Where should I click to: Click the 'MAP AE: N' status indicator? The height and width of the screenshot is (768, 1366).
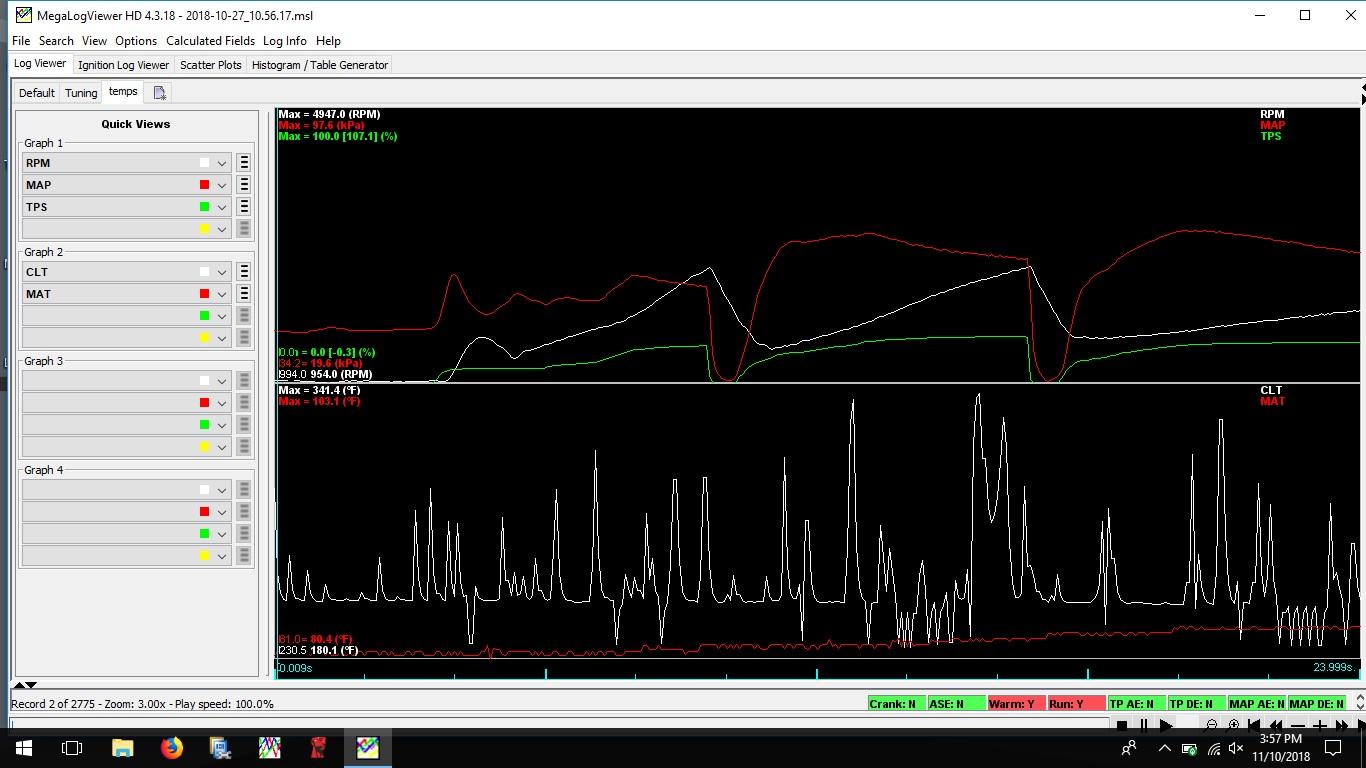click(1256, 704)
